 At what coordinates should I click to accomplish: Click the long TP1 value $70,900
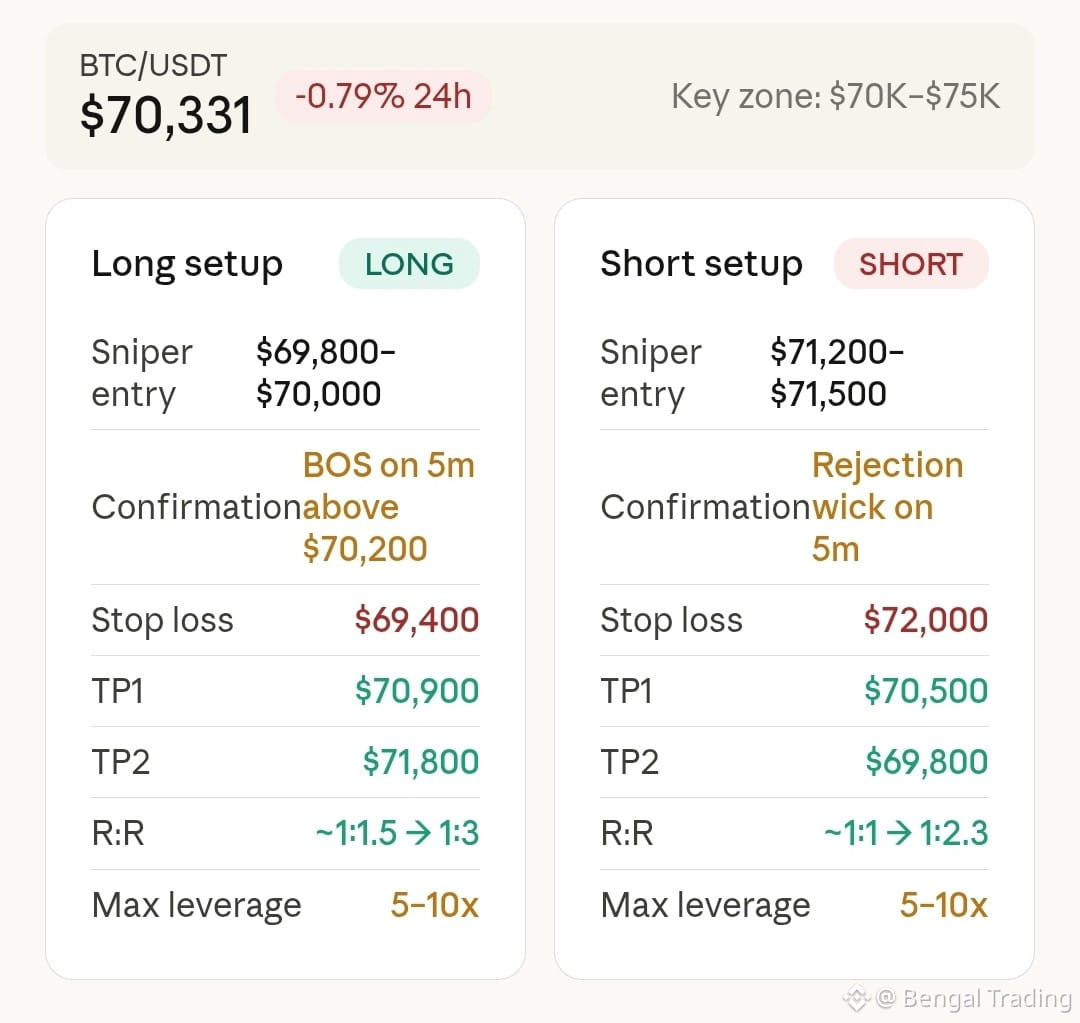tap(417, 691)
